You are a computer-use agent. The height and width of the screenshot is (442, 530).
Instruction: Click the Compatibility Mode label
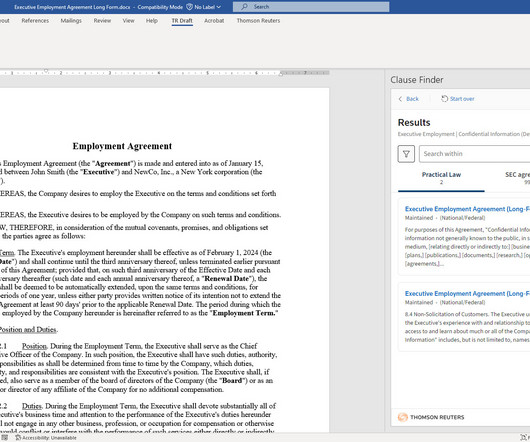[x=160, y=7]
